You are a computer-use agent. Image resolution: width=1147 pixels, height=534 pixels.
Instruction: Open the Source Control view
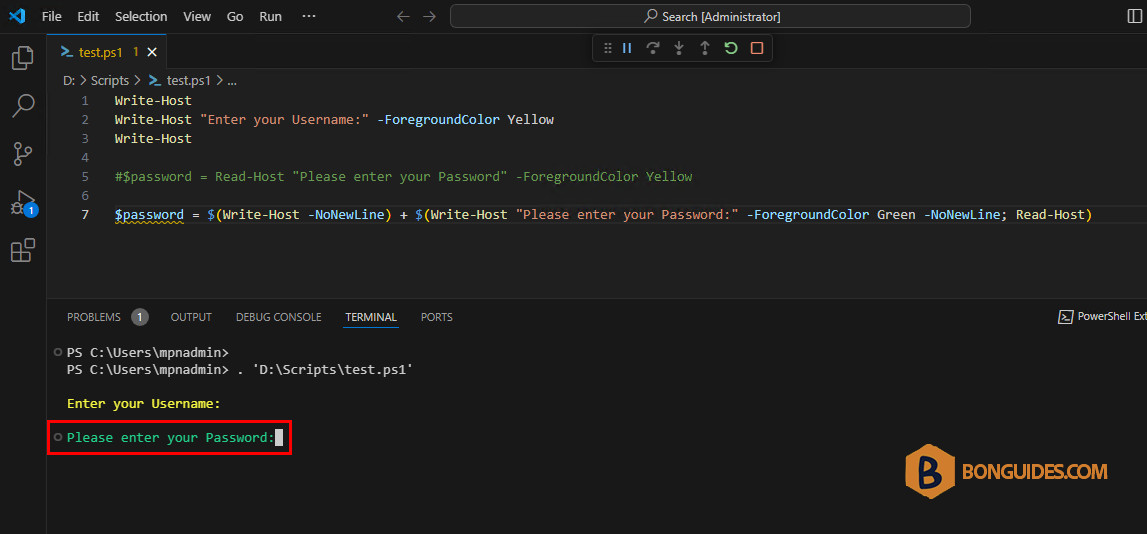[23, 154]
